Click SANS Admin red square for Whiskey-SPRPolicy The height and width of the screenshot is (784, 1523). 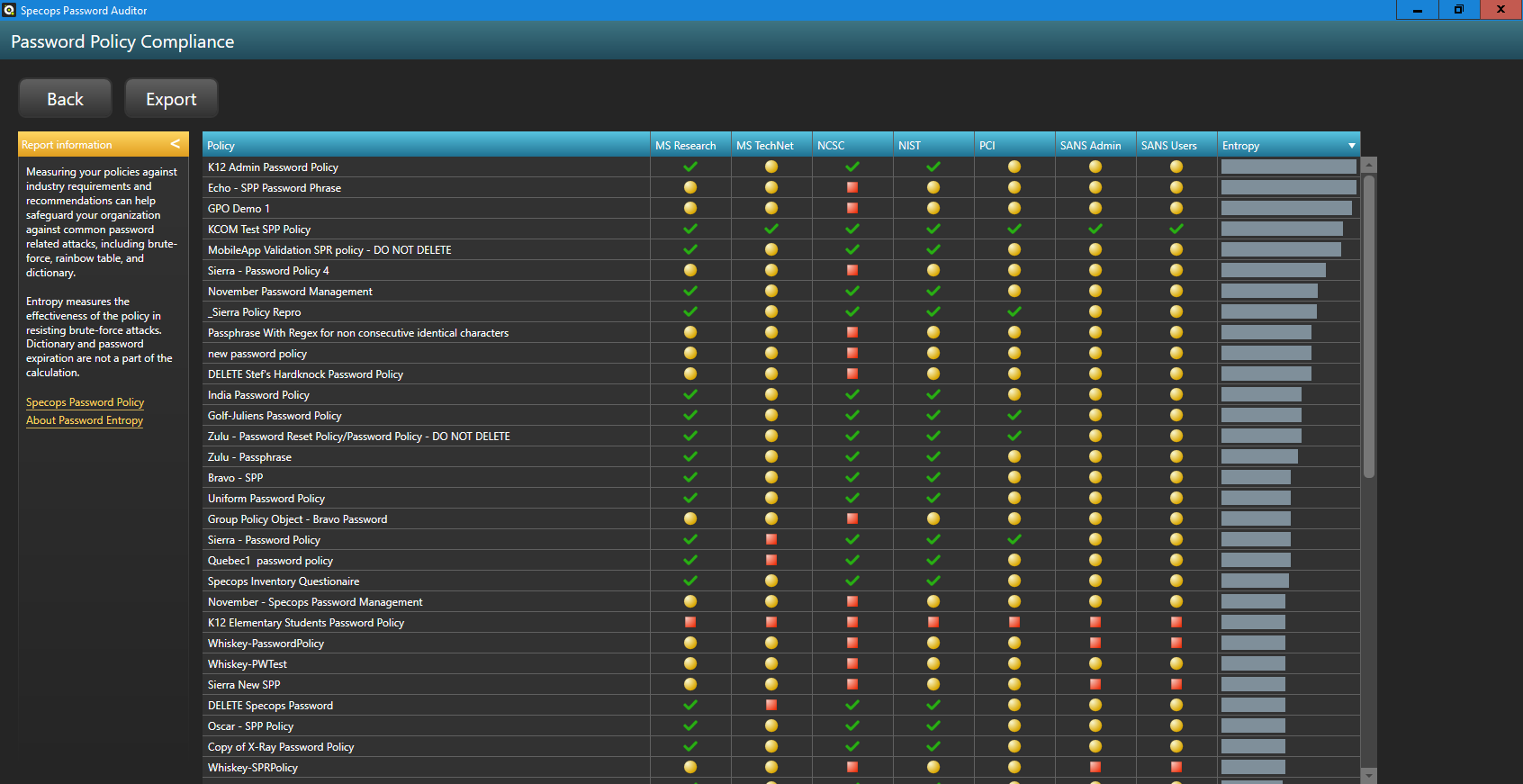(x=1095, y=767)
